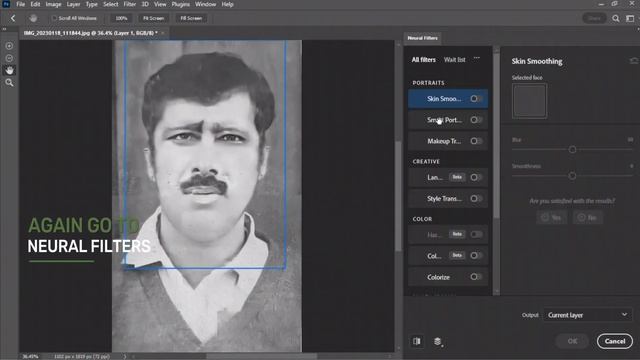
Task: Click the back arrow in options bar
Action: tap(13, 18)
